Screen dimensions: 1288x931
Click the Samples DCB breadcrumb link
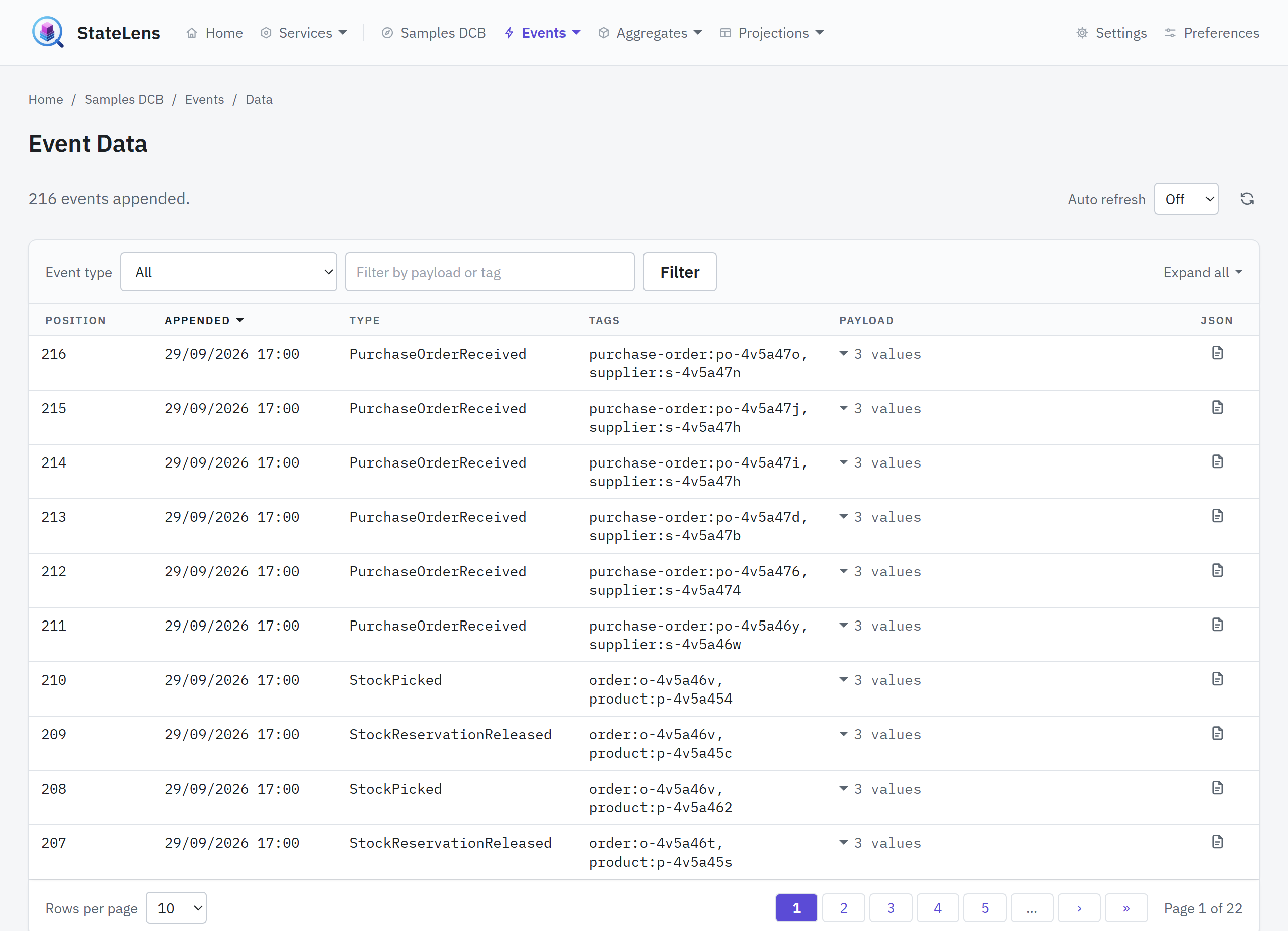(x=124, y=100)
